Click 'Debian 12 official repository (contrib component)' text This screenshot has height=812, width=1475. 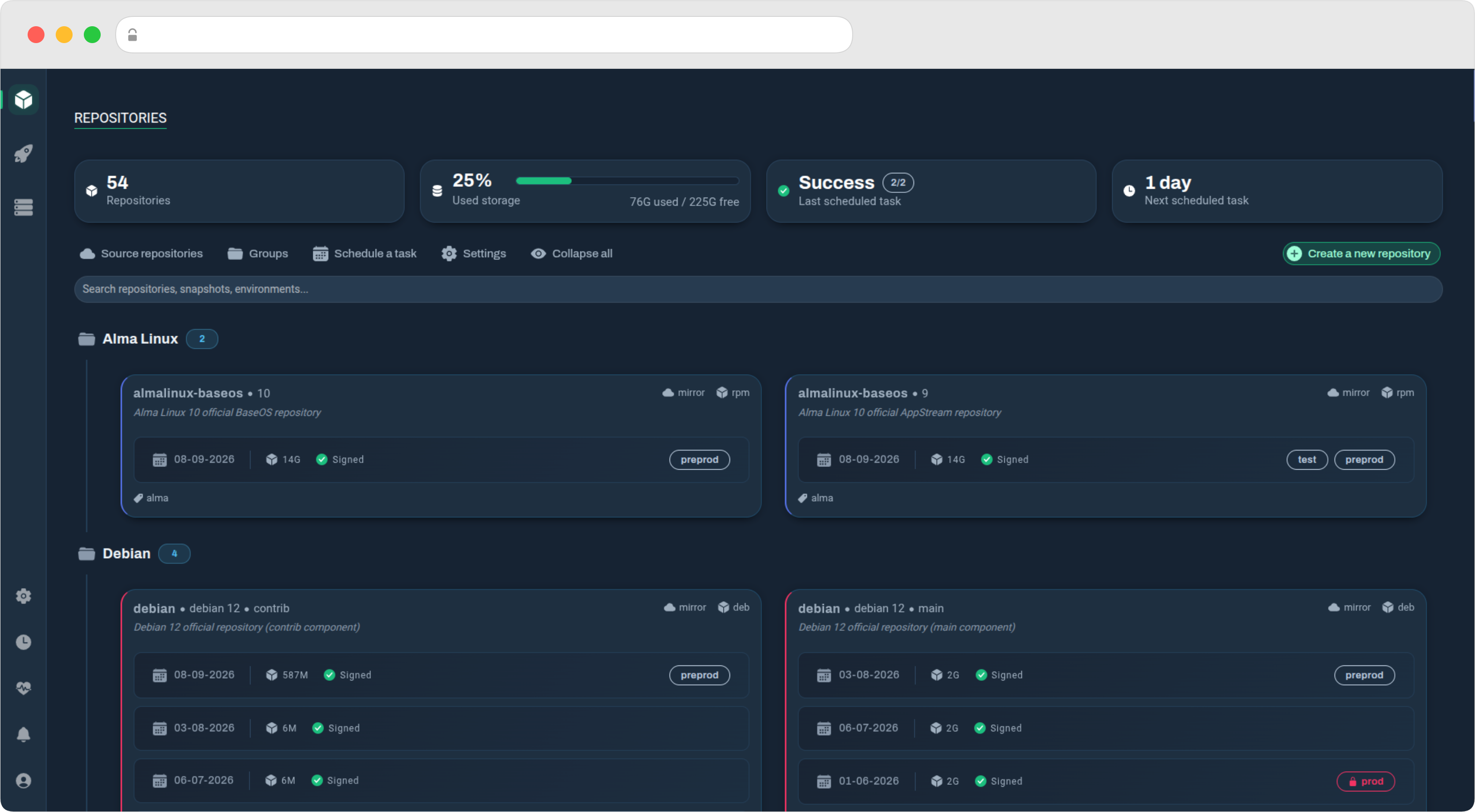pyautogui.click(x=247, y=627)
